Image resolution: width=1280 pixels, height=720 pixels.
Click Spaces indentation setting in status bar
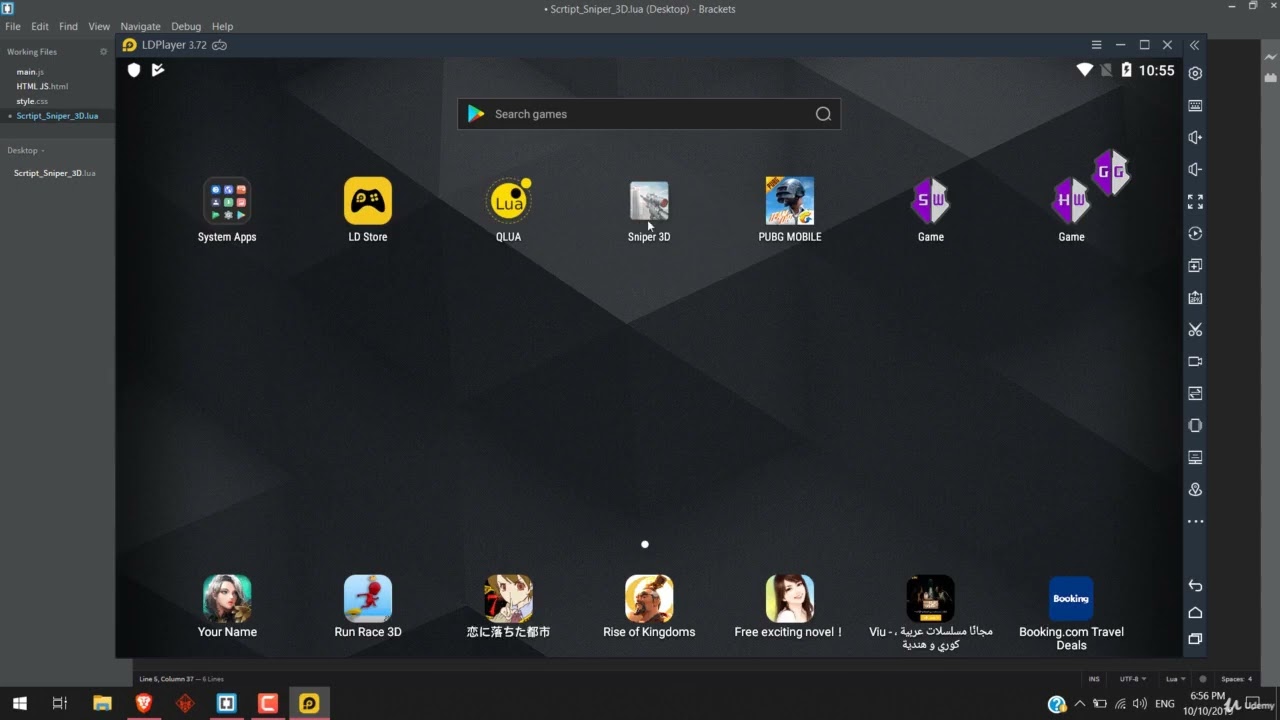tap(1236, 679)
